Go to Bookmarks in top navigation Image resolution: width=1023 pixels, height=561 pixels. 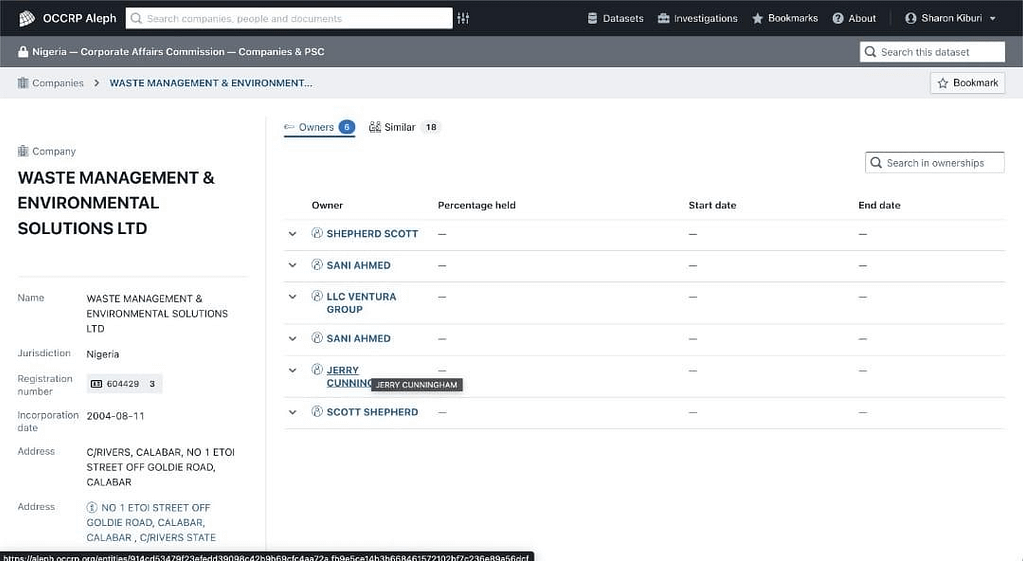(x=785, y=18)
